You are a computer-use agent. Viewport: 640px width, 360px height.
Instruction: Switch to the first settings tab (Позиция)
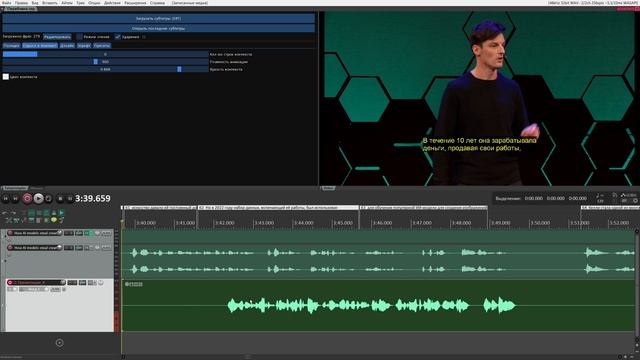[x=11, y=46]
